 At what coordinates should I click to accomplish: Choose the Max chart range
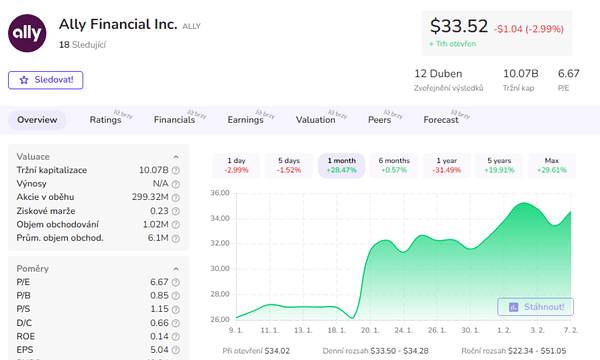(x=552, y=165)
